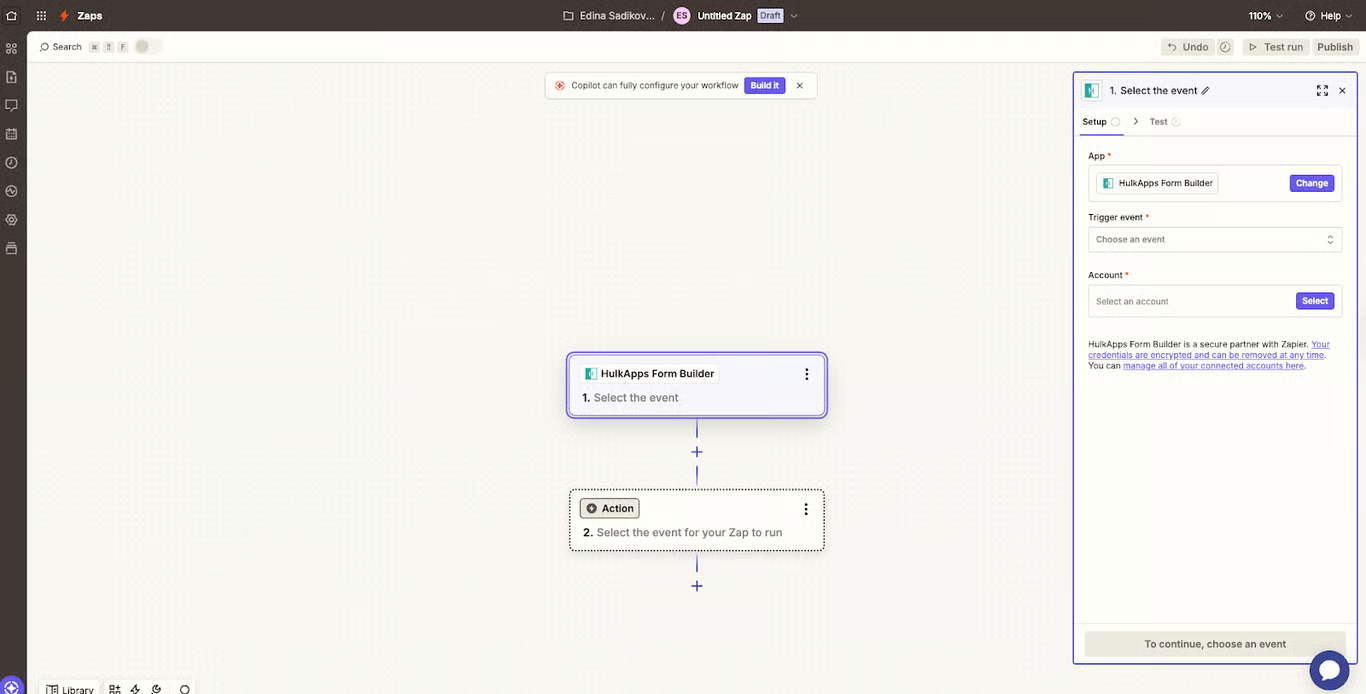Select the Action step card
Image resolution: width=1366 pixels, height=694 pixels.
(697, 520)
